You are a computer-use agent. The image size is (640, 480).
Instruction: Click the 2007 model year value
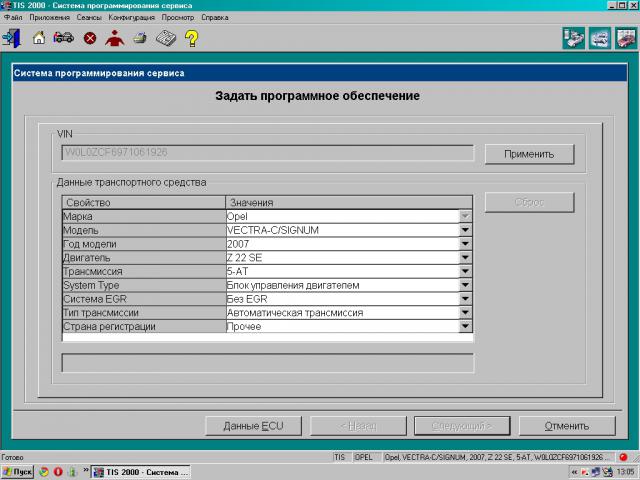[x=342, y=244]
